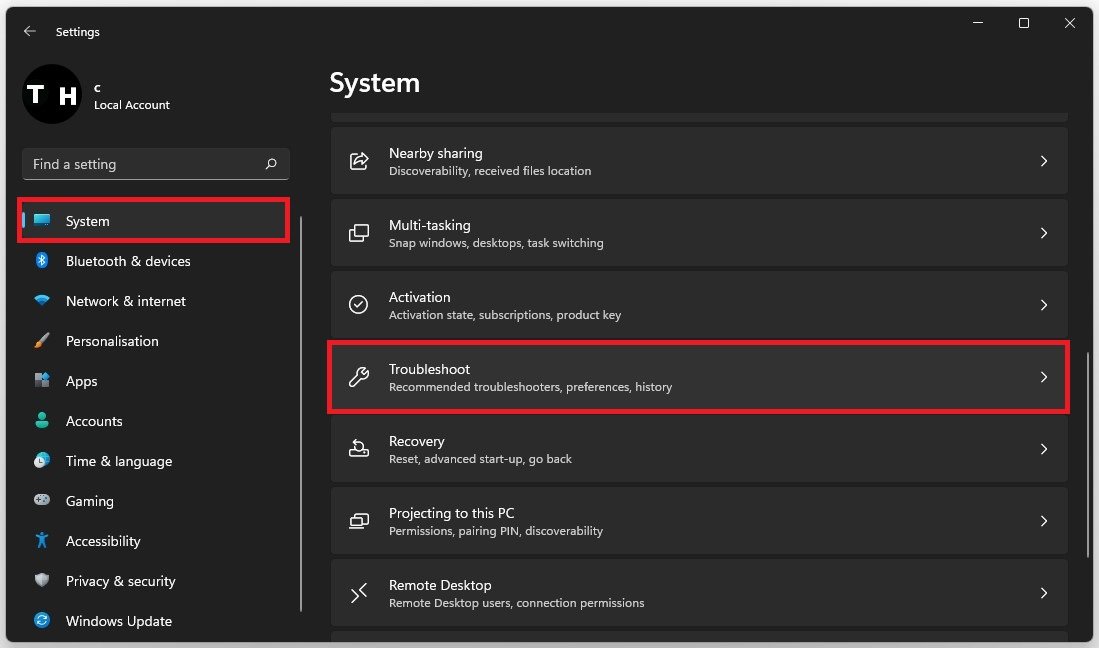The image size is (1099, 648).
Task: Click the Gaming controller icon
Action: click(42, 501)
